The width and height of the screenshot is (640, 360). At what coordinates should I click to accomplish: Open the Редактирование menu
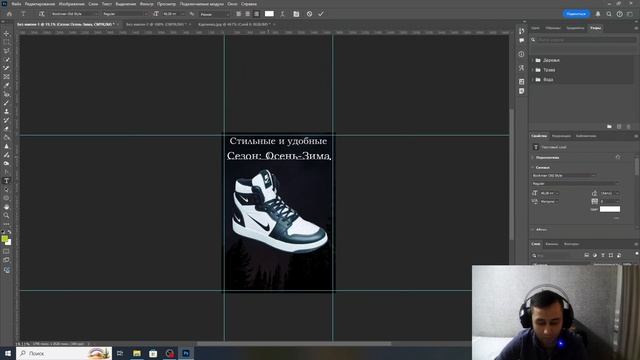40,4
